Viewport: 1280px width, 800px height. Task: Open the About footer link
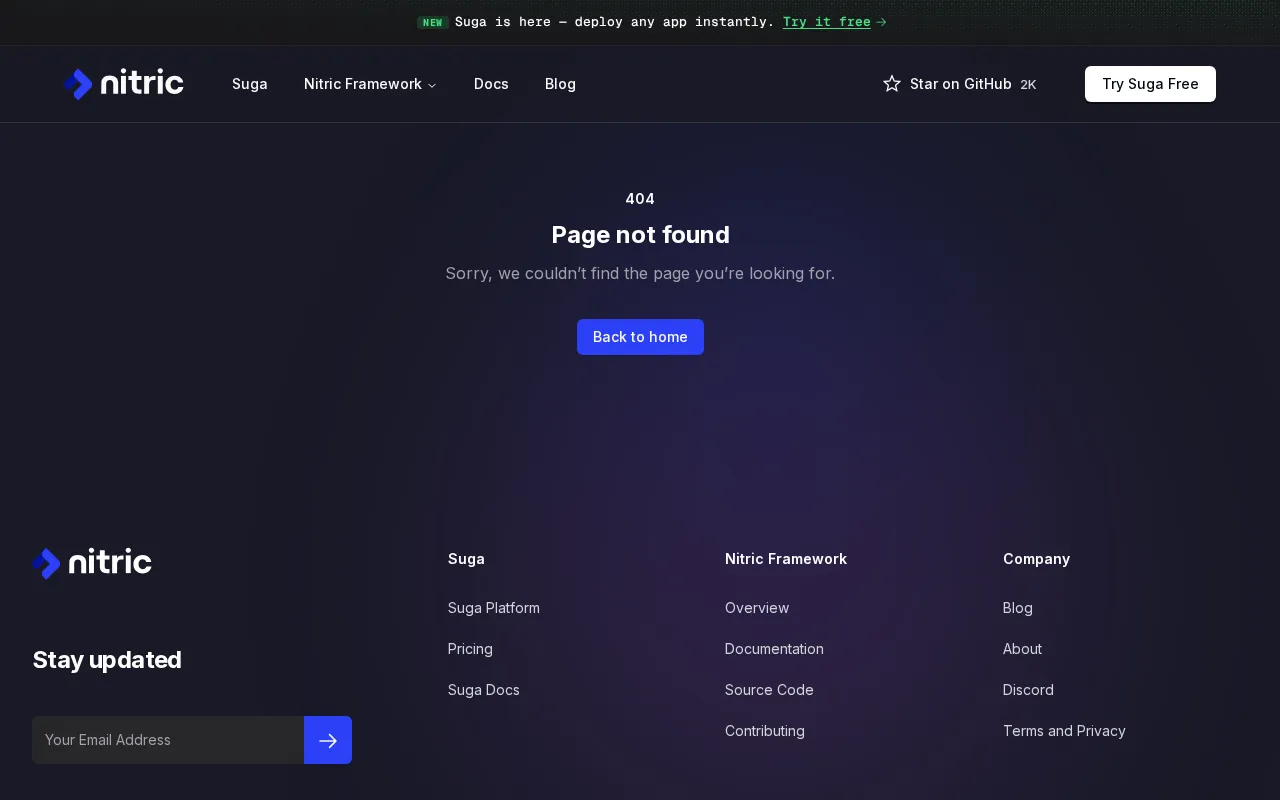[1022, 649]
